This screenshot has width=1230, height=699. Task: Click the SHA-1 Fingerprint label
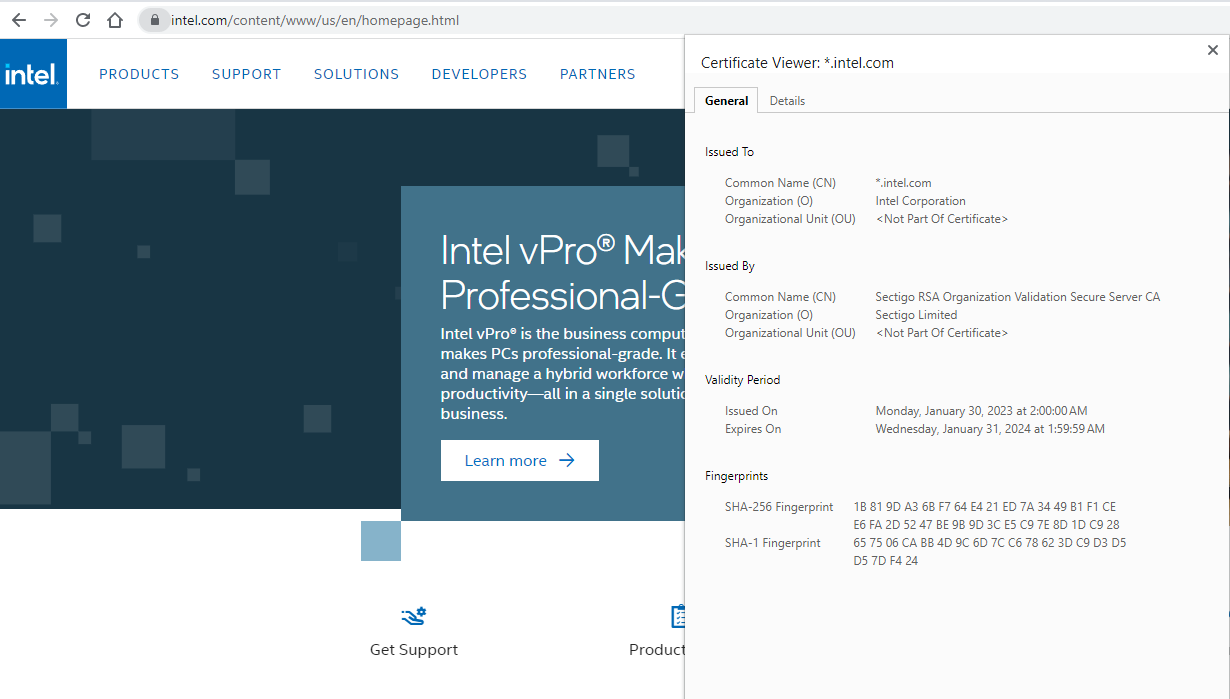773,543
